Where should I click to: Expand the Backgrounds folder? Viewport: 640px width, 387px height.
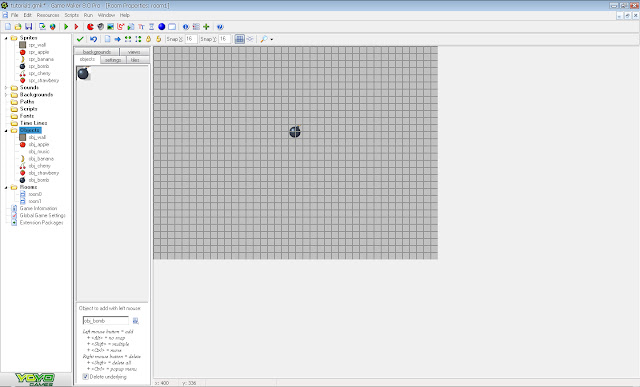pyautogui.click(x=6, y=95)
